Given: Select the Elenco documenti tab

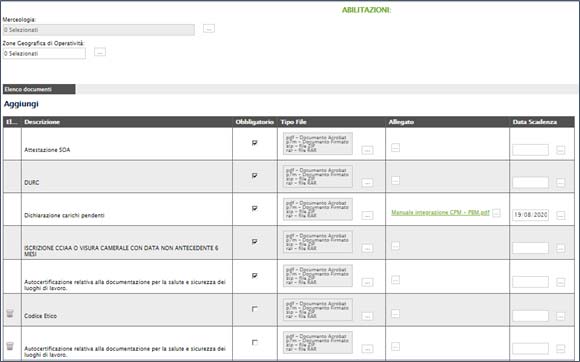Looking at the screenshot, I should pyautogui.click(x=39, y=89).
